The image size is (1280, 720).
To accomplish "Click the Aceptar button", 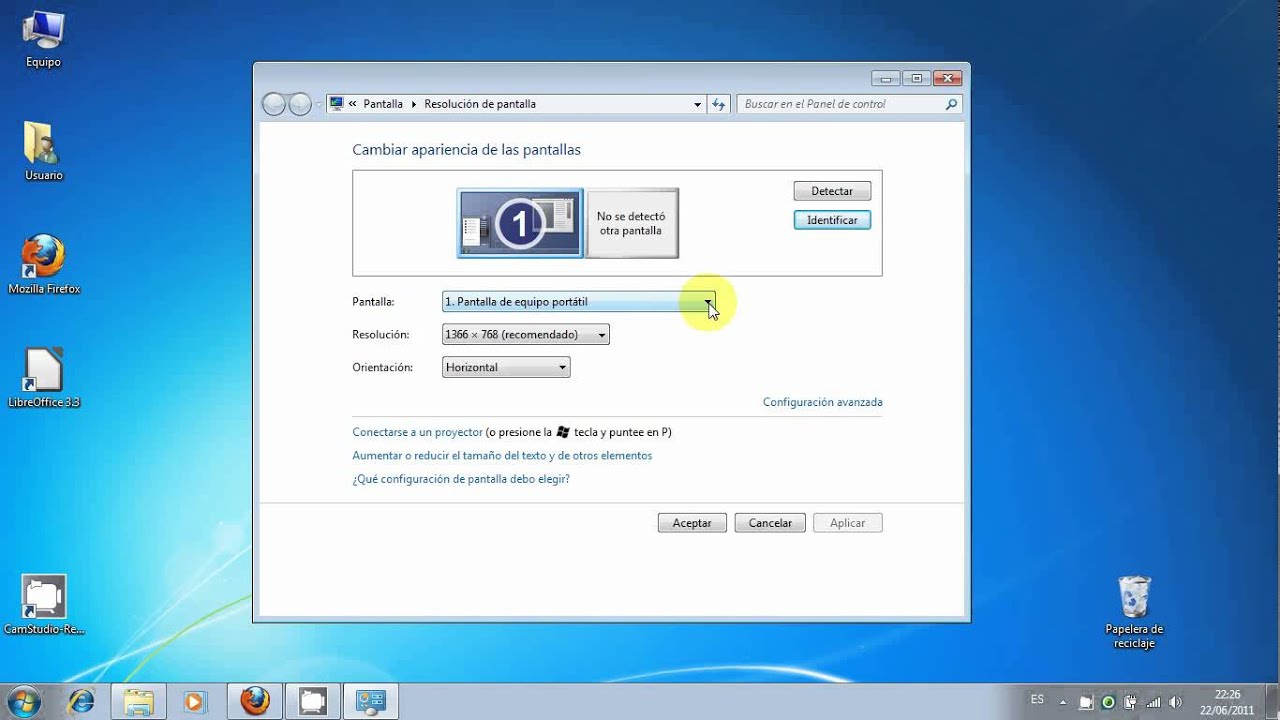I will (x=692, y=523).
